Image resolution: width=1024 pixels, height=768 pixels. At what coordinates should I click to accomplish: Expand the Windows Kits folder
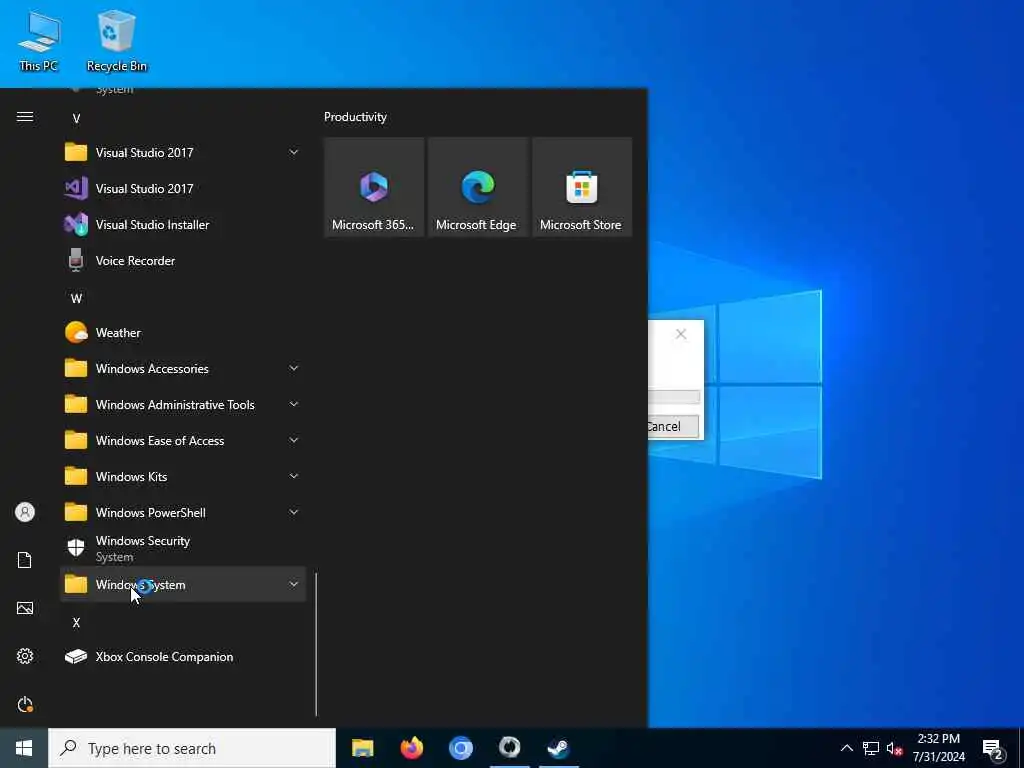pyautogui.click(x=183, y=477)
